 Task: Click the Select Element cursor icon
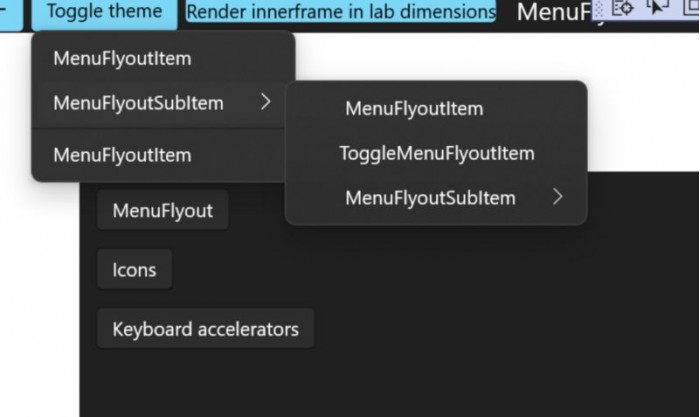[x=657, y=8]
